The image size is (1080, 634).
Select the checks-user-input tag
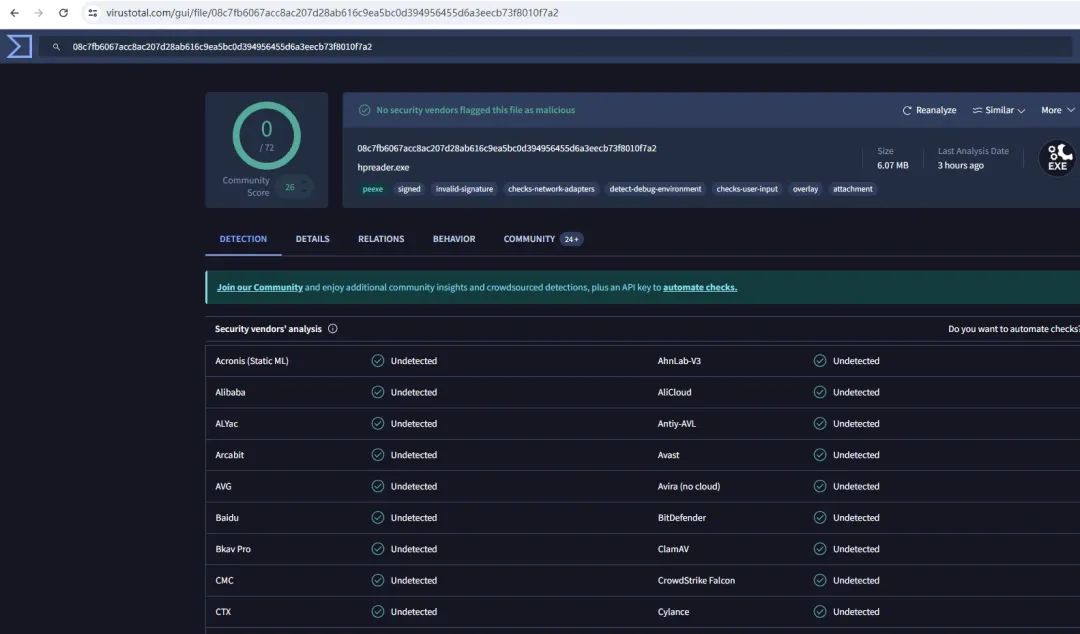(x=747, y=189)
